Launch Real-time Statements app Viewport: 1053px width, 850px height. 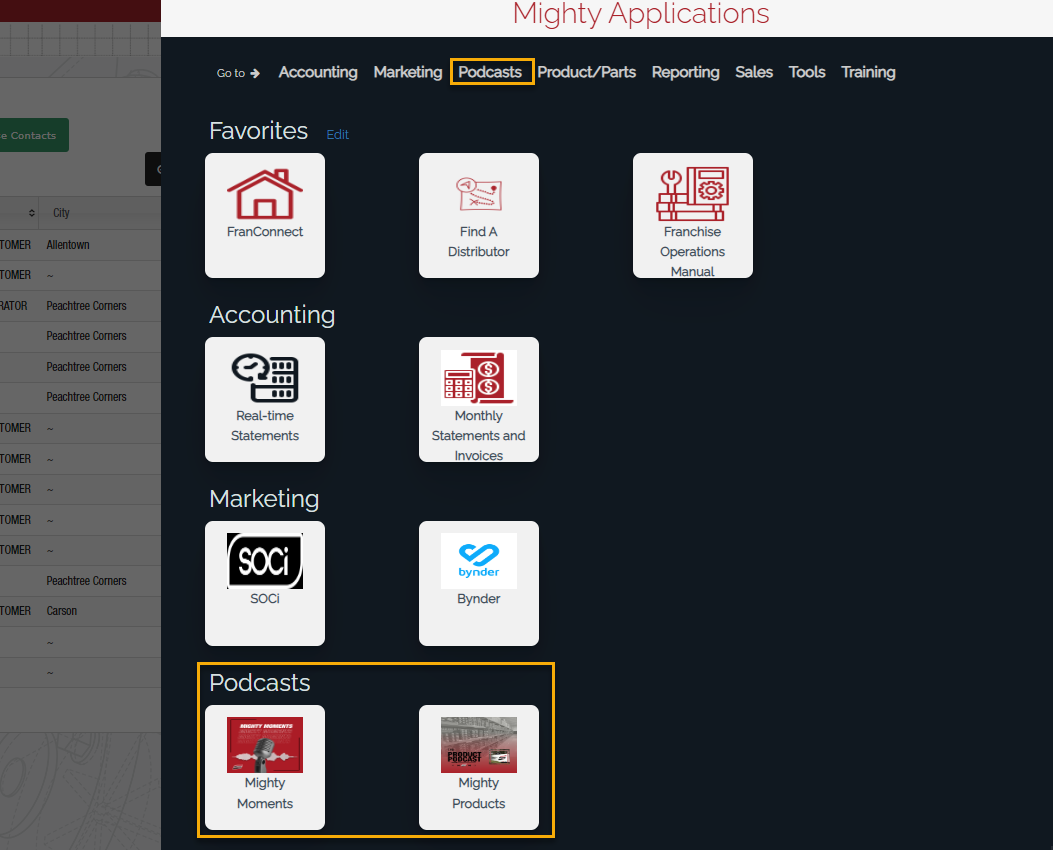pos(265,398)
